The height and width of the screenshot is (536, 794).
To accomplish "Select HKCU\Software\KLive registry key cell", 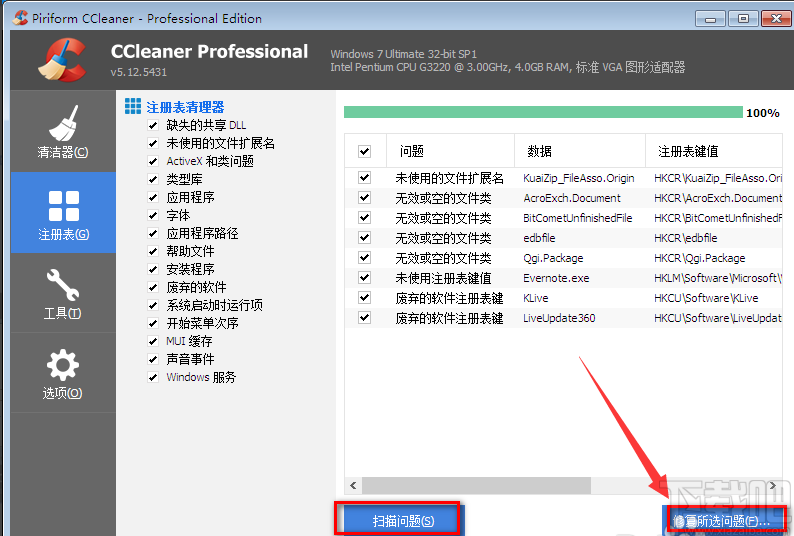I will pos(706,298).
